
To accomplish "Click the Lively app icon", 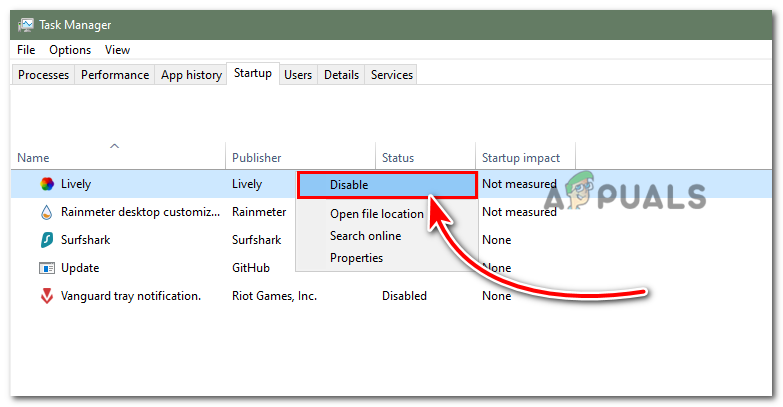I will click(47, 184).
